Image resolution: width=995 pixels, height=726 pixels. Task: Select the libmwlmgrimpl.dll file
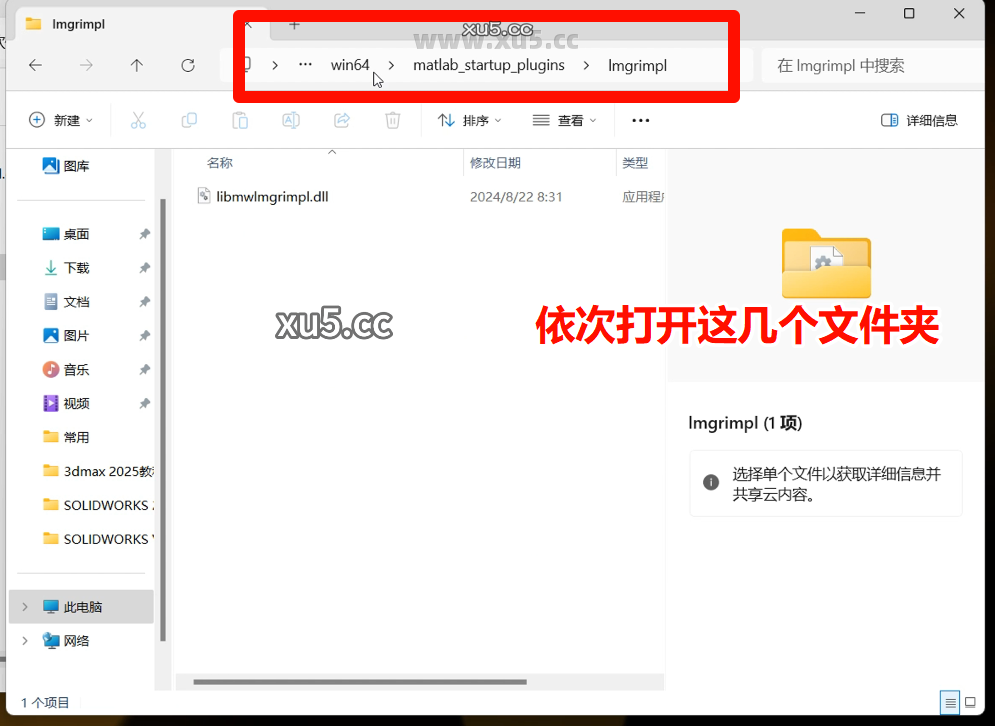tap(269, 196)
